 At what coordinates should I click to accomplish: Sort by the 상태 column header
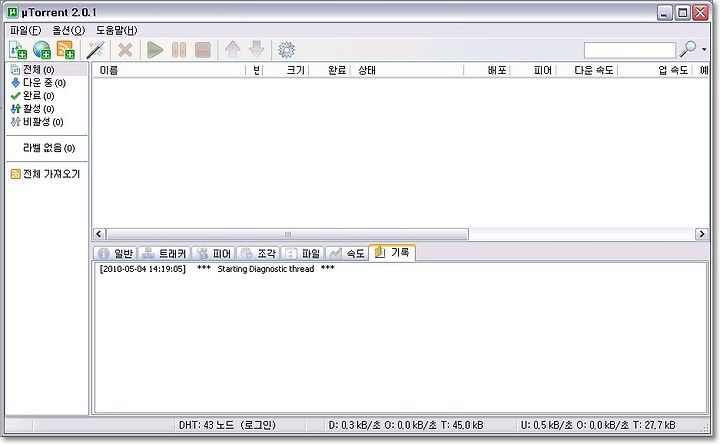coord(407,70)
